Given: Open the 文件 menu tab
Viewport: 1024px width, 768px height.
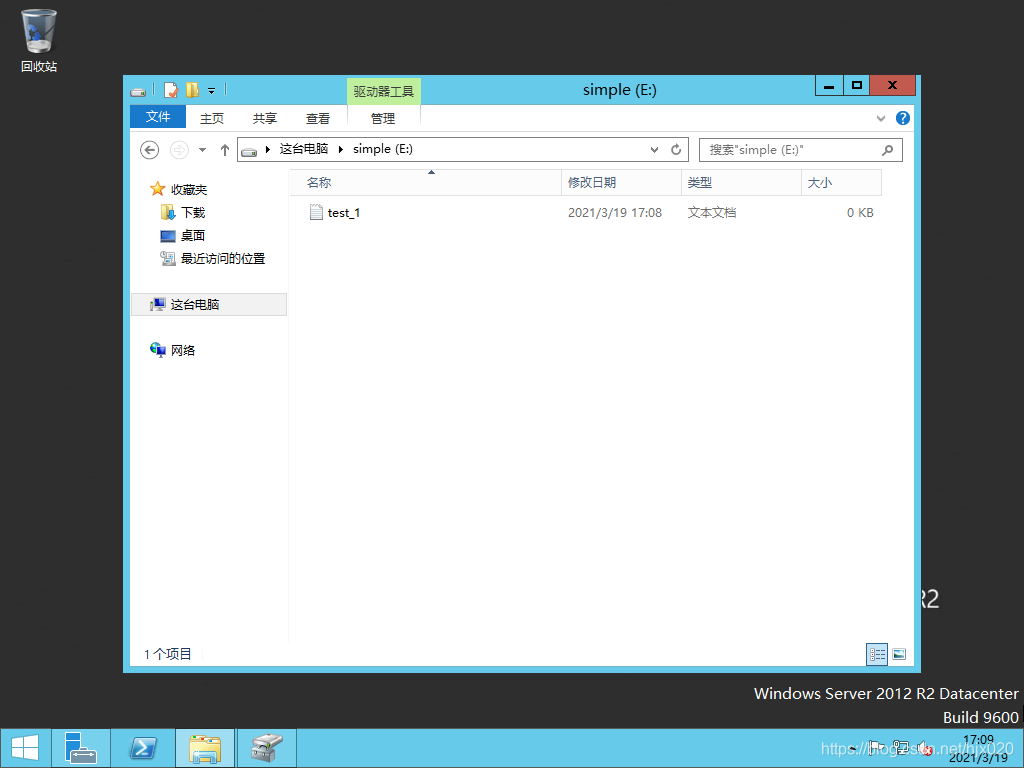Looking at the screenshot, I should pos(158,117).
